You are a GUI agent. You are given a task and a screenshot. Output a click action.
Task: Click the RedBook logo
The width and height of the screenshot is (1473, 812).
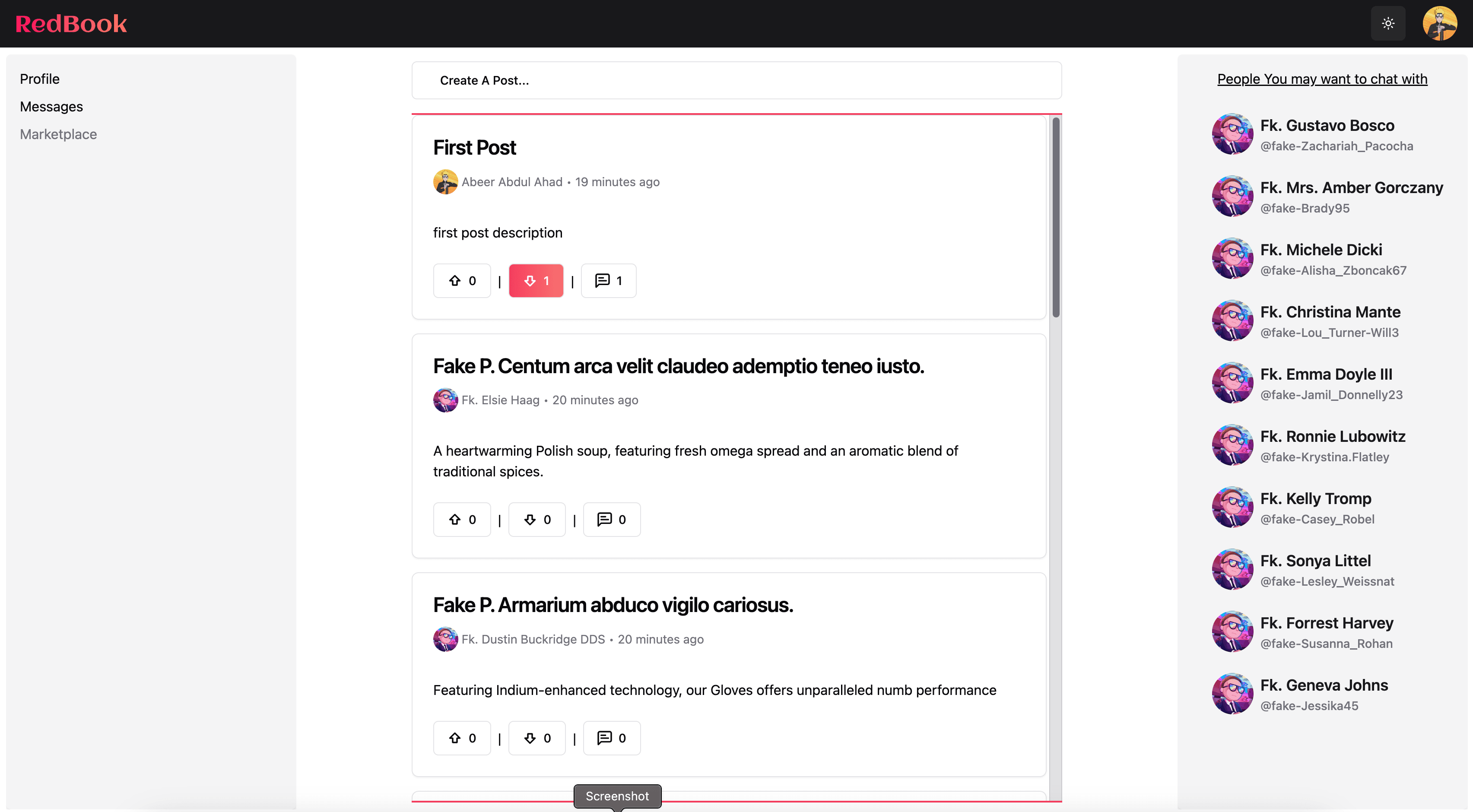pos(71,23)
